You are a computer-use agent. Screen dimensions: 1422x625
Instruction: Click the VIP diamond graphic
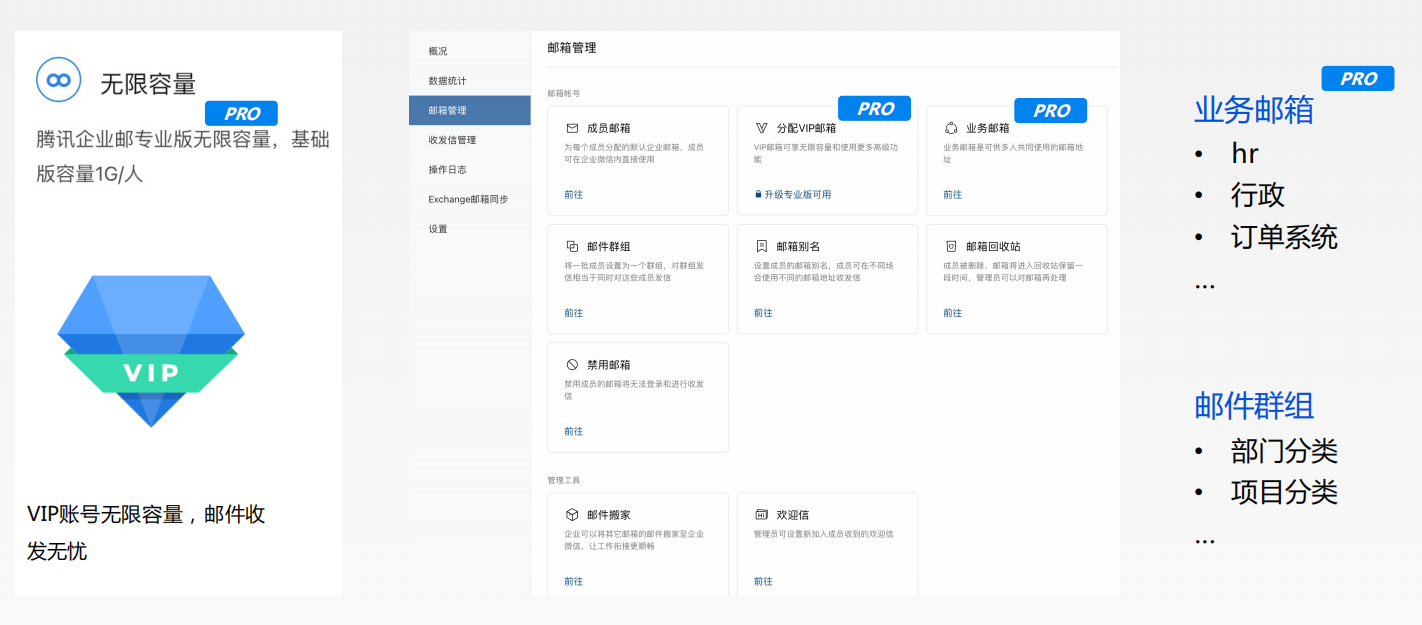coord(151,351)
